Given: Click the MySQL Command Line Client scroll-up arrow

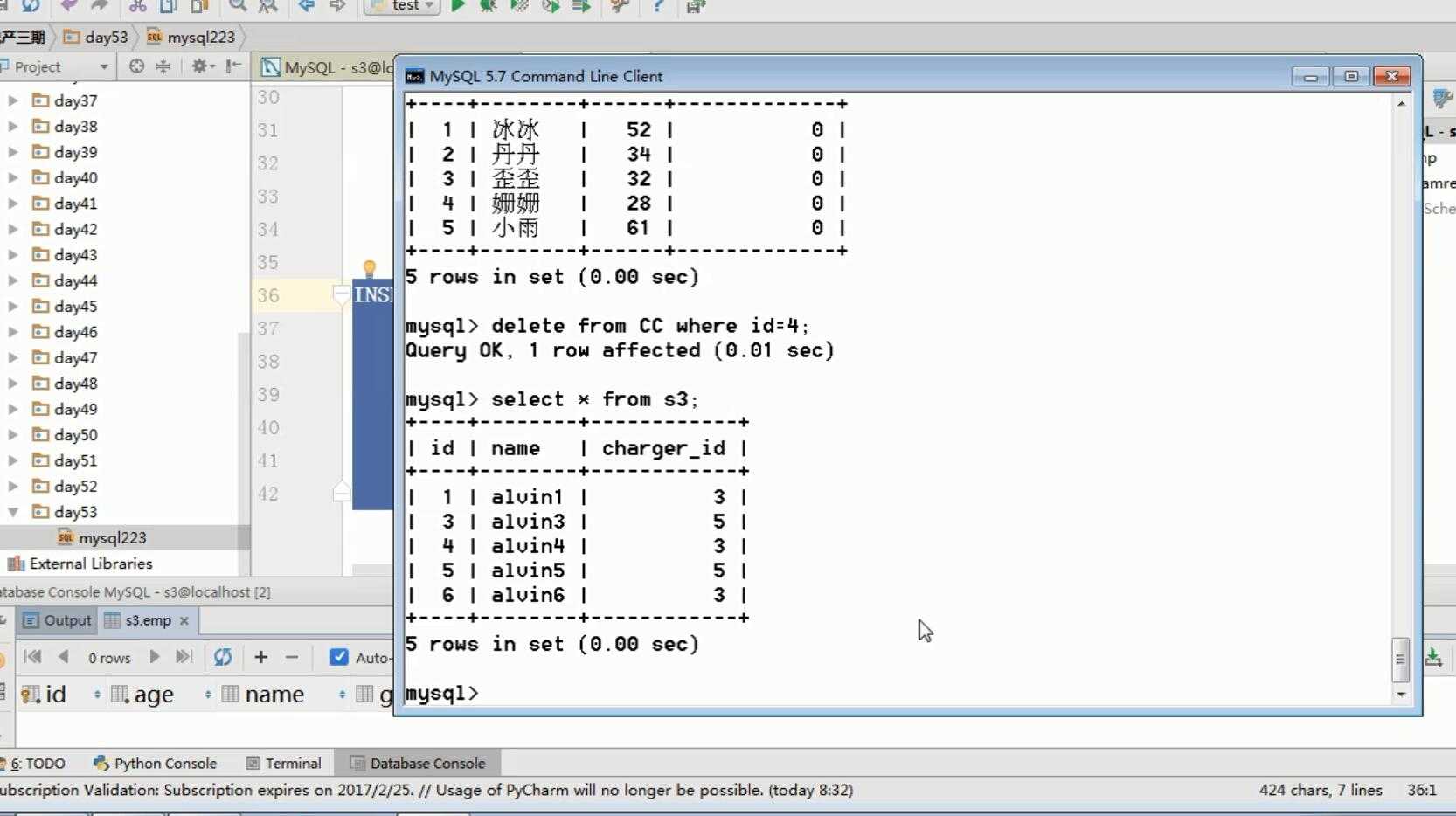Looking at the screenshot, I should click(1401, 104).
